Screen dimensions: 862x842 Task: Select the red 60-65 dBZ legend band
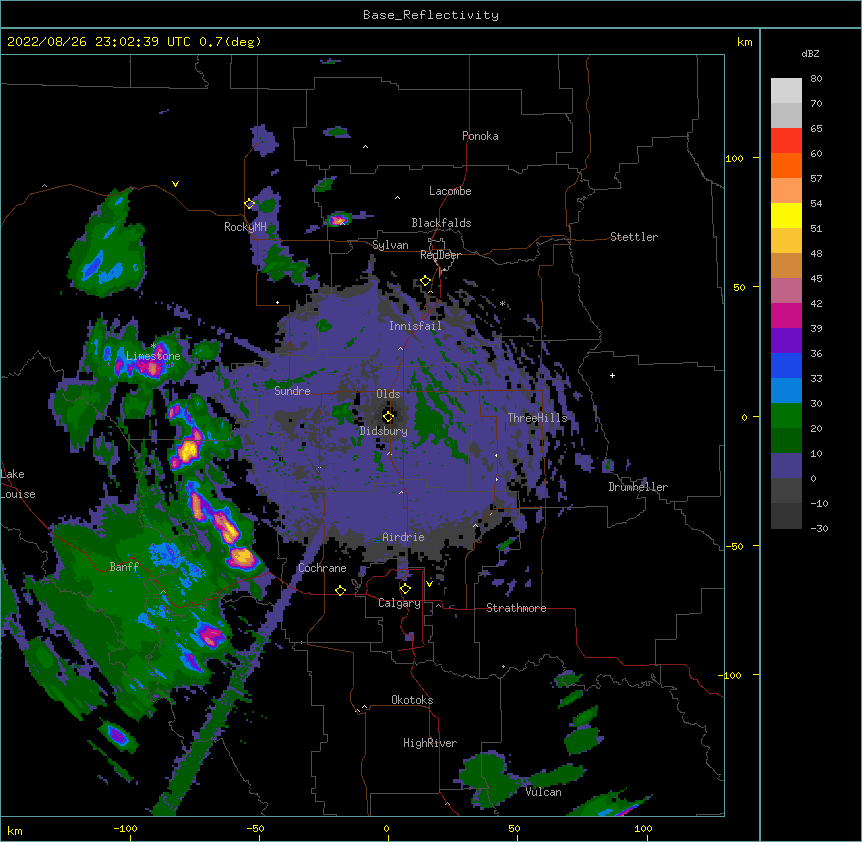[x=786, y=141]
